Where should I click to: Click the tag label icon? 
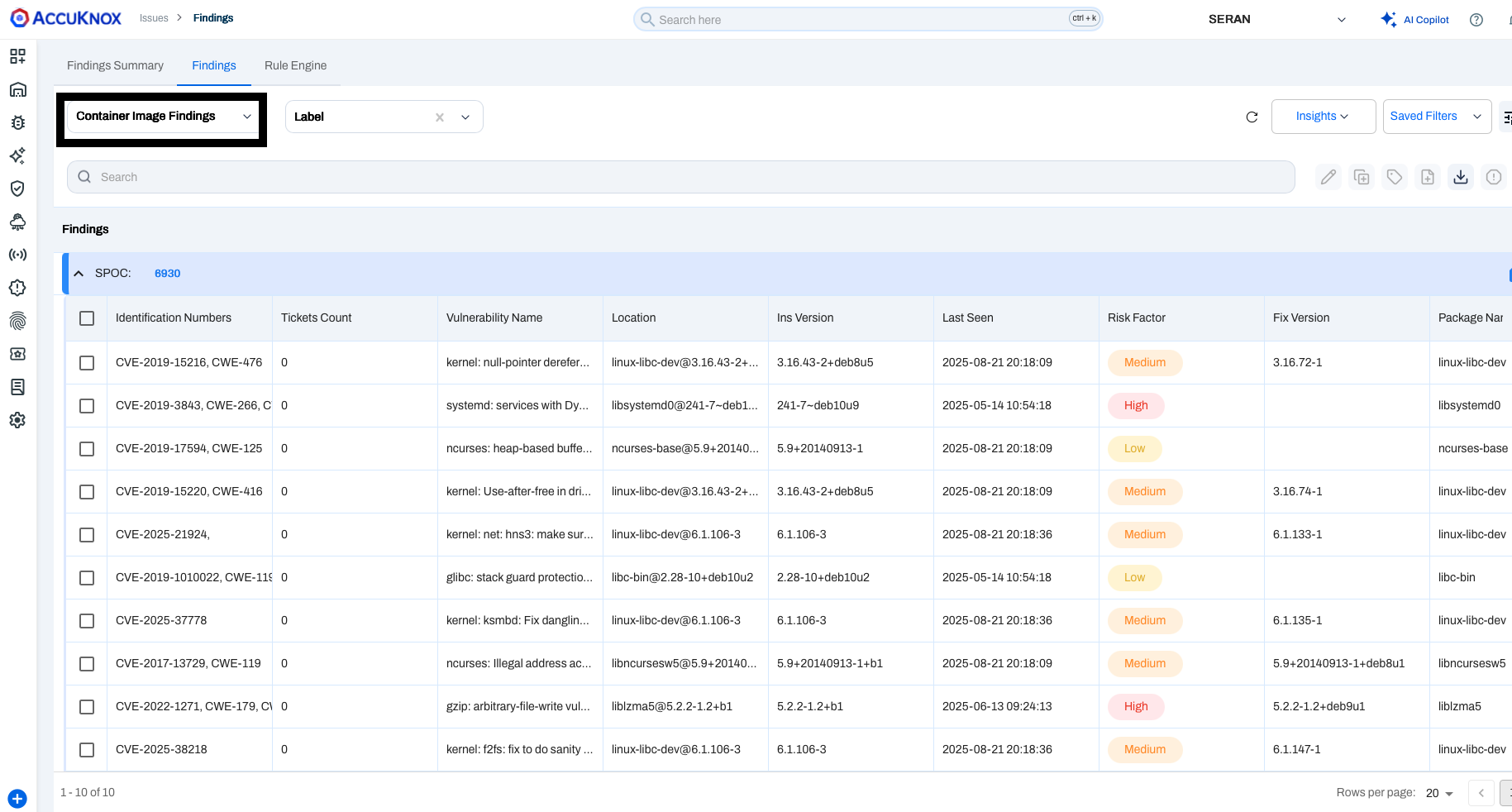1395,177
